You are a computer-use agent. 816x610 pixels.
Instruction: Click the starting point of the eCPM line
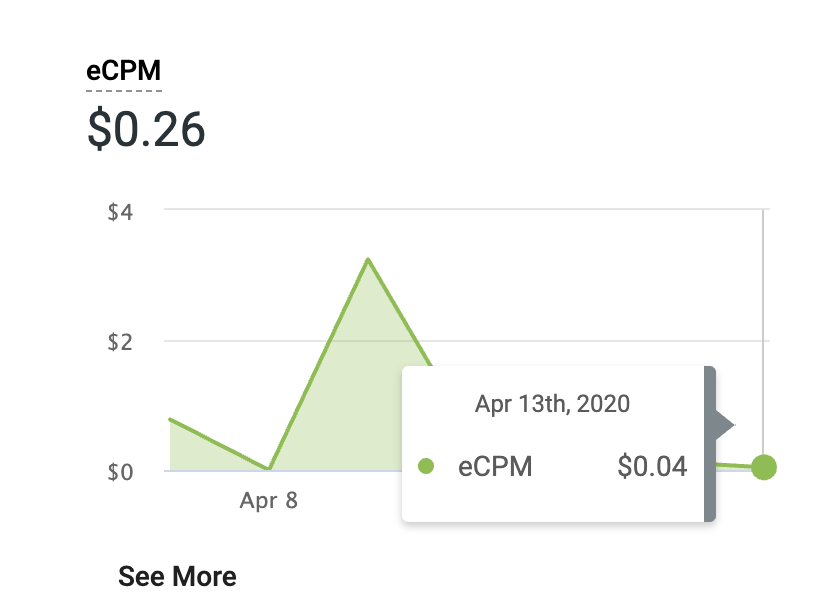click(x=170, y=419)
